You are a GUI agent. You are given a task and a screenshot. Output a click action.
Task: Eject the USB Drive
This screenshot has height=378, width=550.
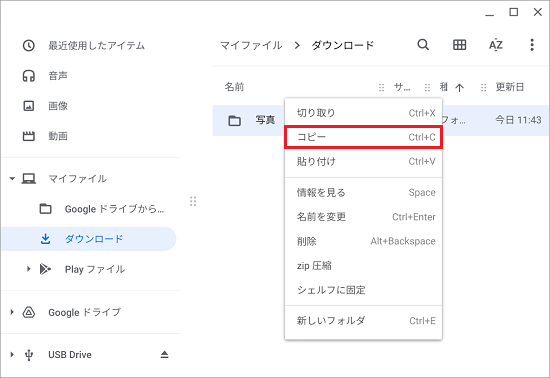tap(165, 355)
